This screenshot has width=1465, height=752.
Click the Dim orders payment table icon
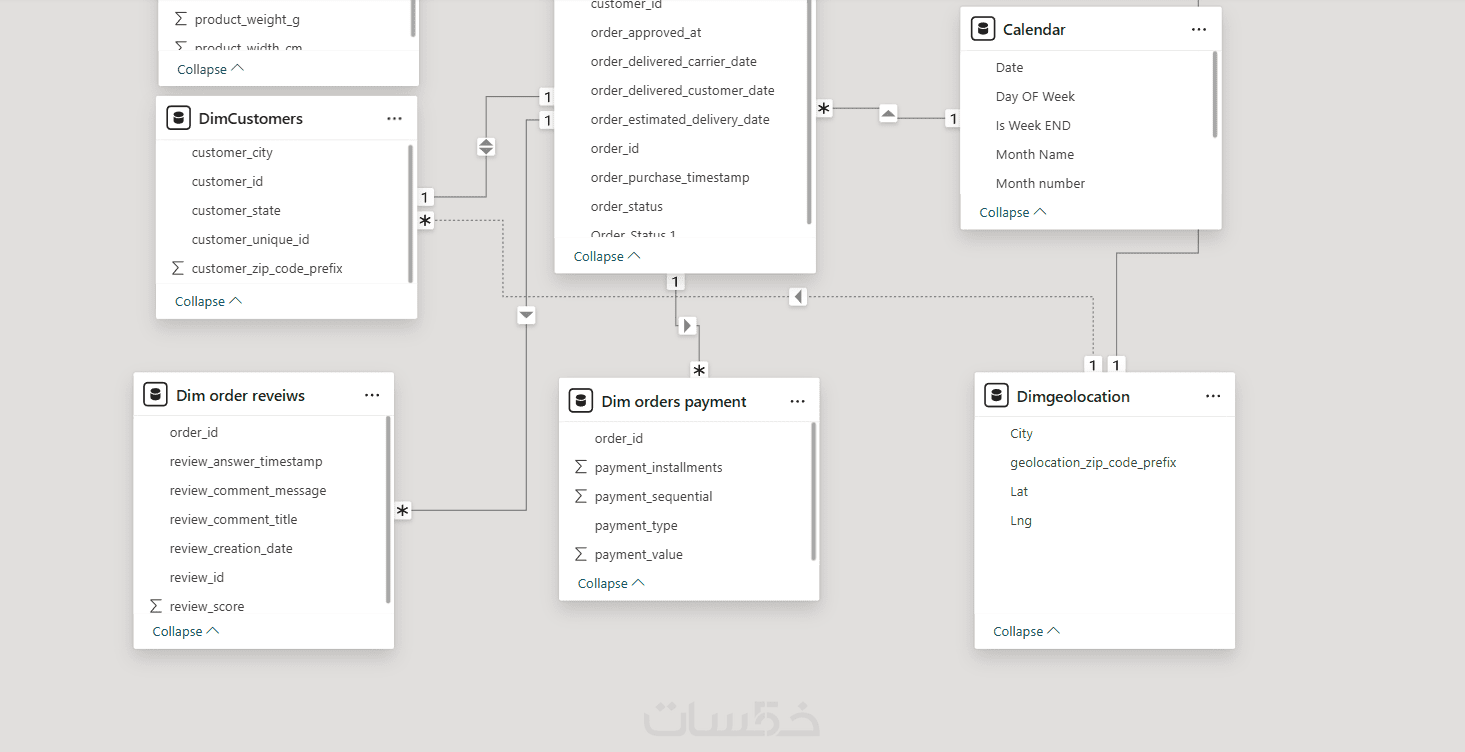581,401
